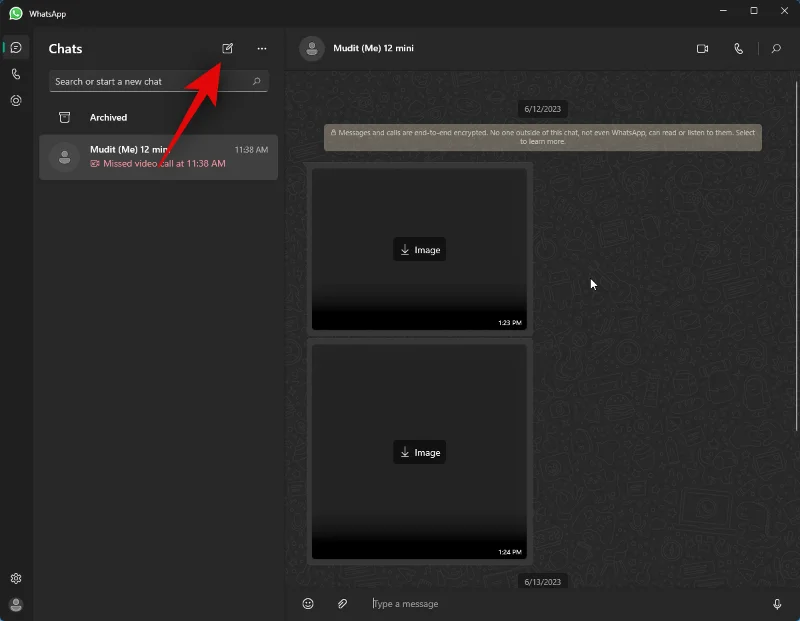Start a video call from the header
800x621 pixels.
[x=703, y=48]
